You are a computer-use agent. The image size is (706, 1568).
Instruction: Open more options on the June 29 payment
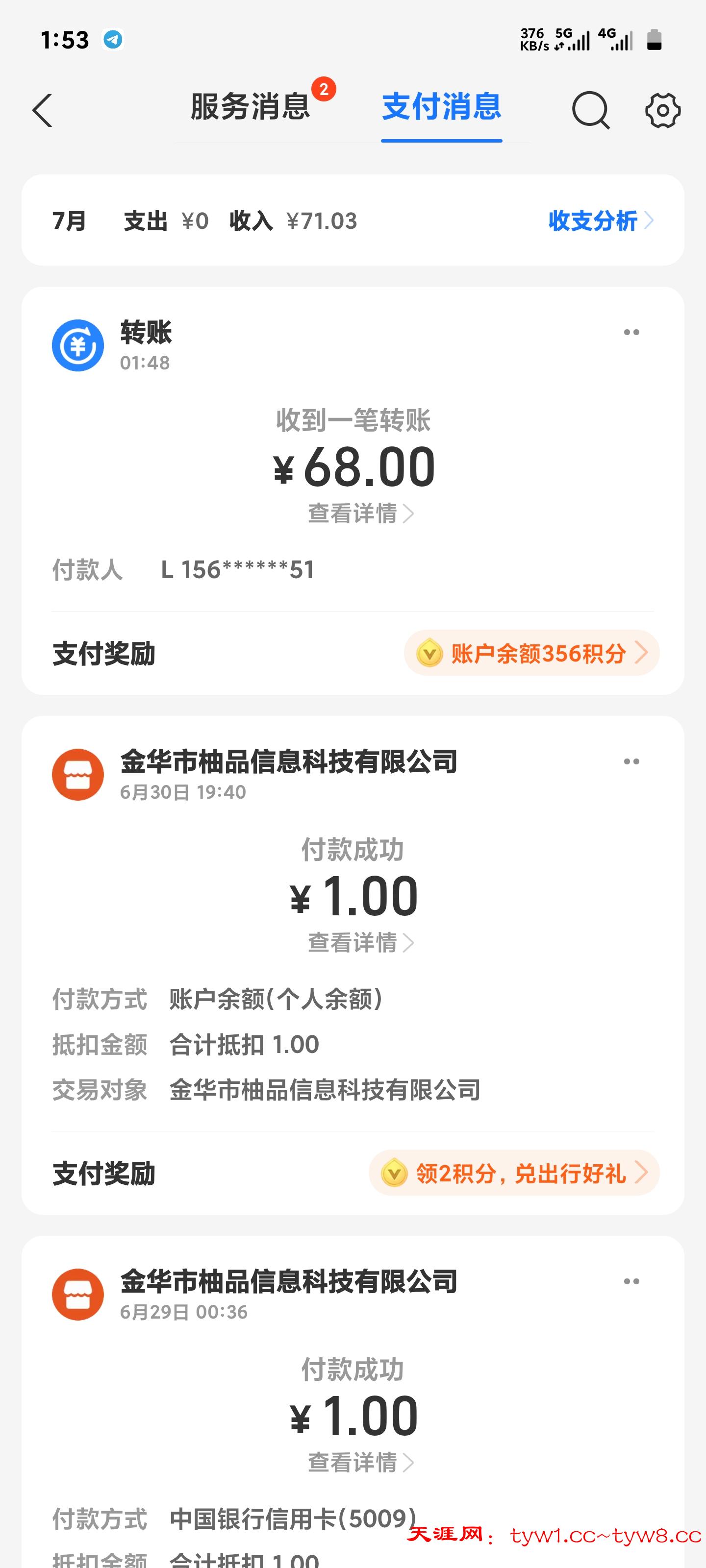point(631,1281)
